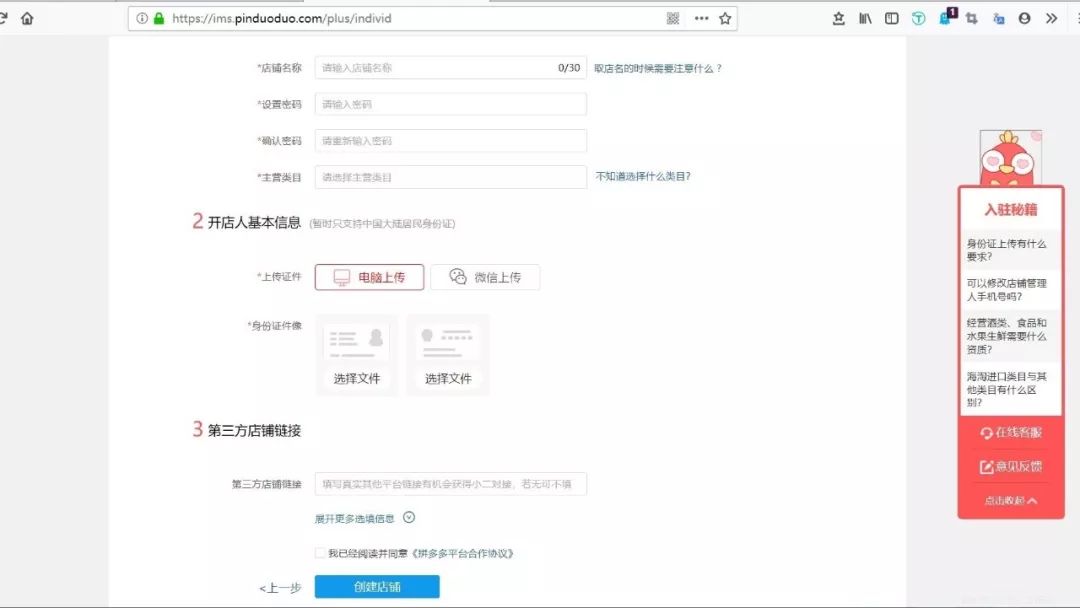Image resolution: width=1080 pixels, height=608 pixels.
Task: Choose file for ID card front image
Action: [x=357, y=356]
